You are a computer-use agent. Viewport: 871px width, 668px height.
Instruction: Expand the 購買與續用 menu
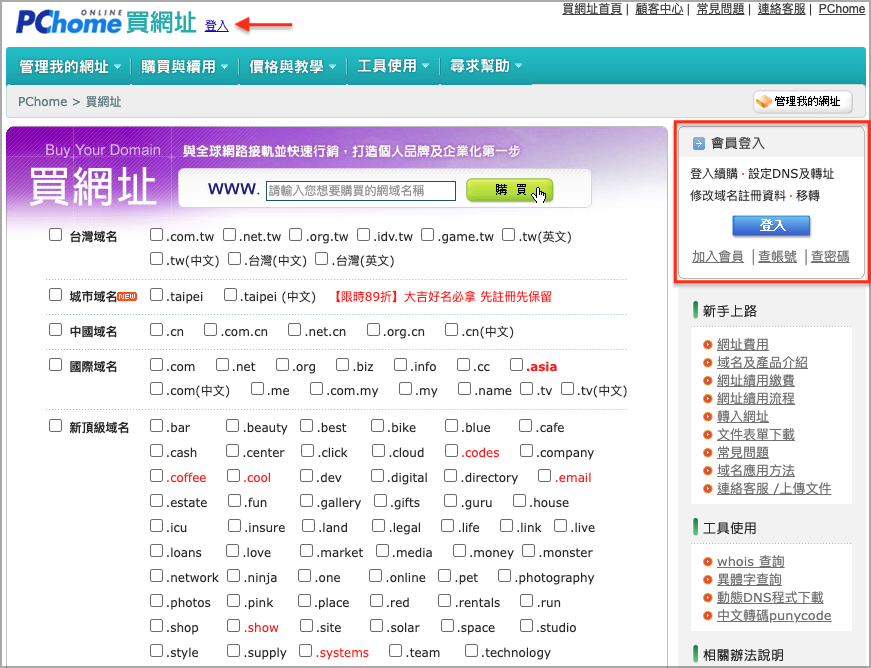click(184, 67)
